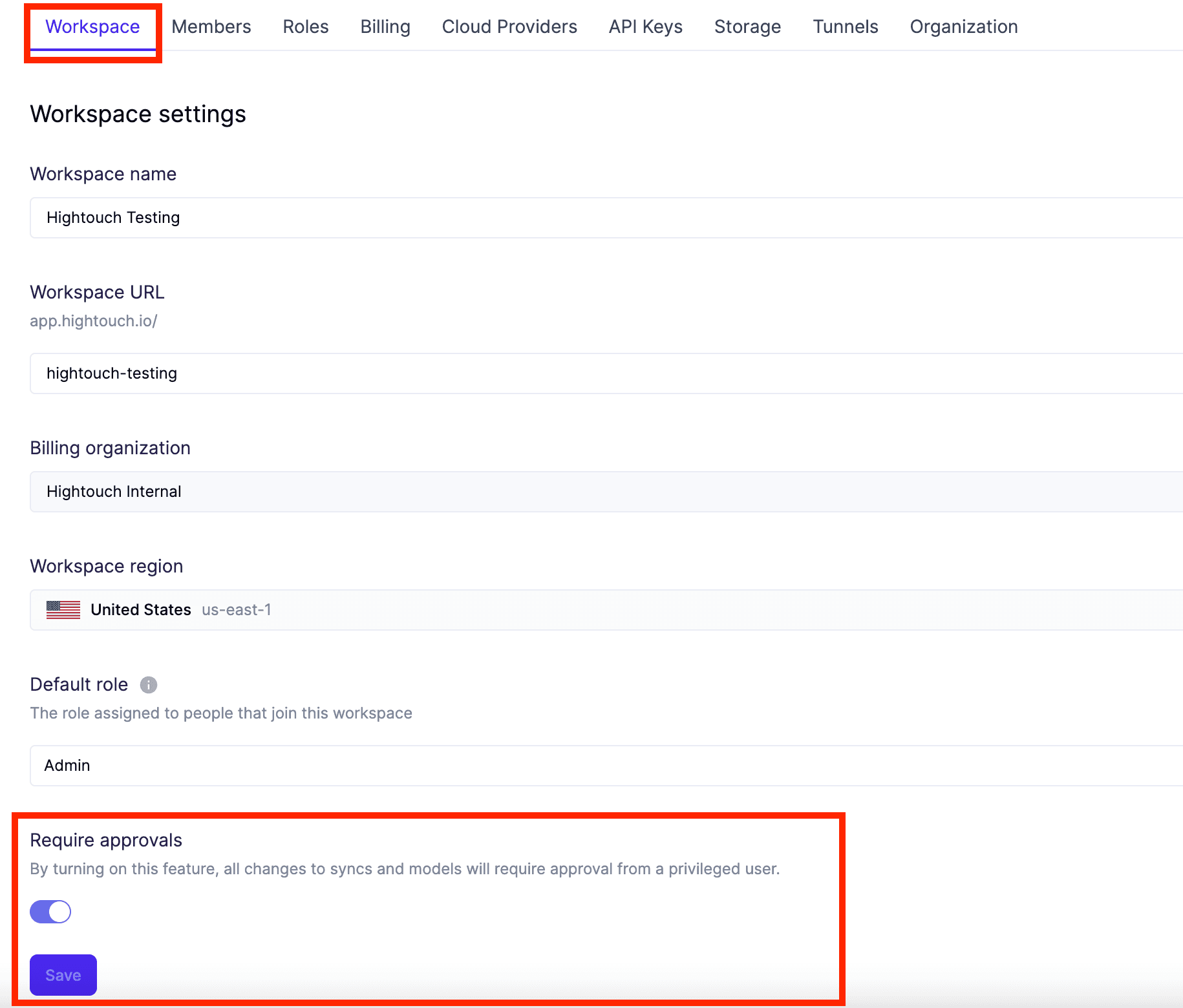
Task: Switch to the Tunnels tab
Action: coord(845,27)
